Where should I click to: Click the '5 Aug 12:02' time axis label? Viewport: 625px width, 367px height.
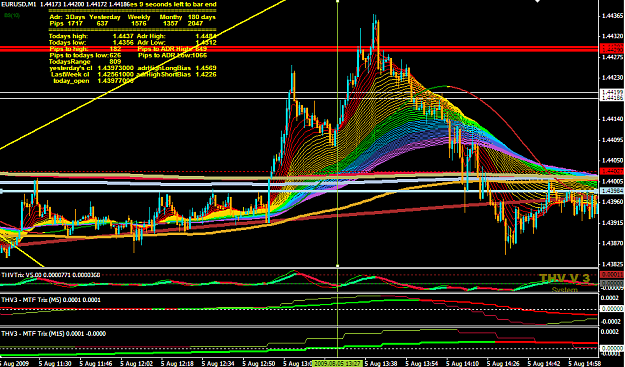tap(137, 363)
